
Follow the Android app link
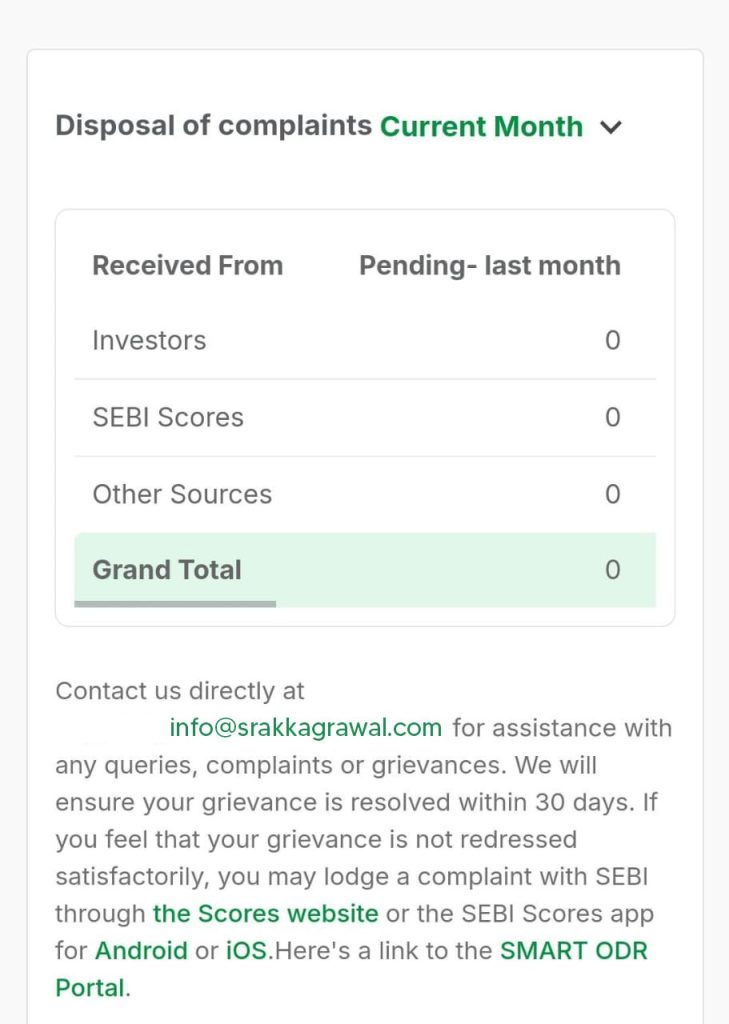tap(141, 951)
